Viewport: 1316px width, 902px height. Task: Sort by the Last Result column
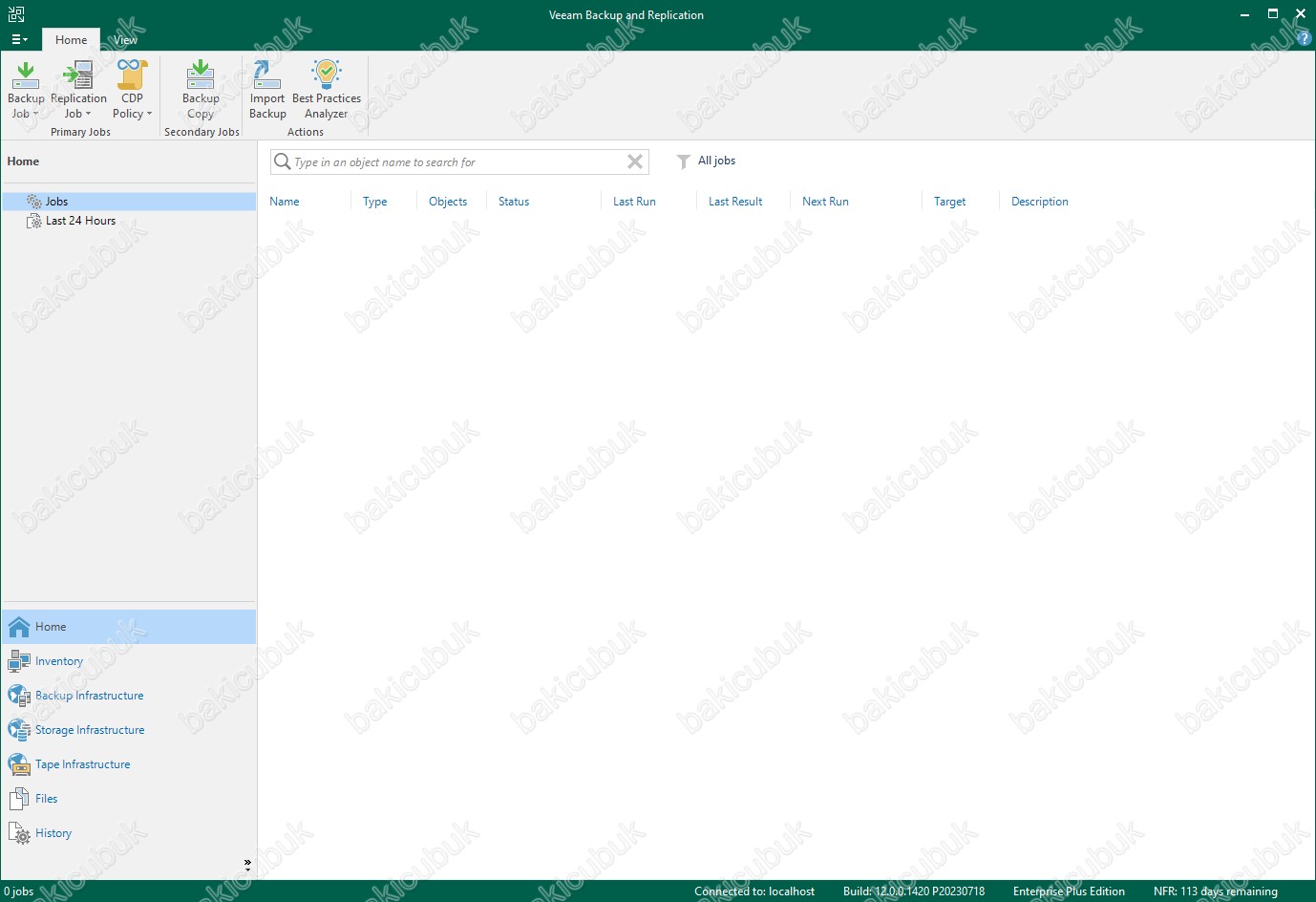735,202
